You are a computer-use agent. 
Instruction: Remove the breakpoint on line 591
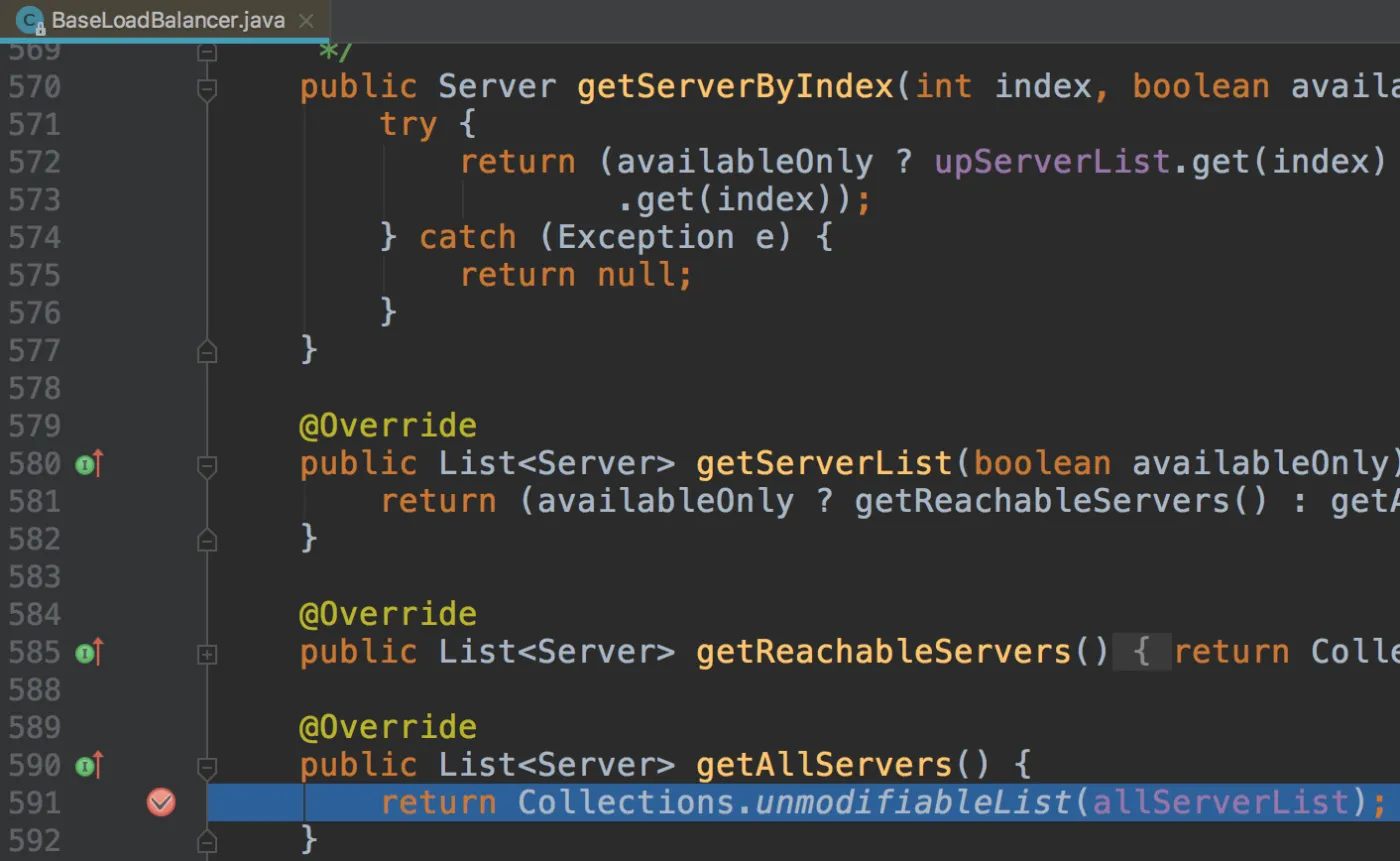(160, 802)
